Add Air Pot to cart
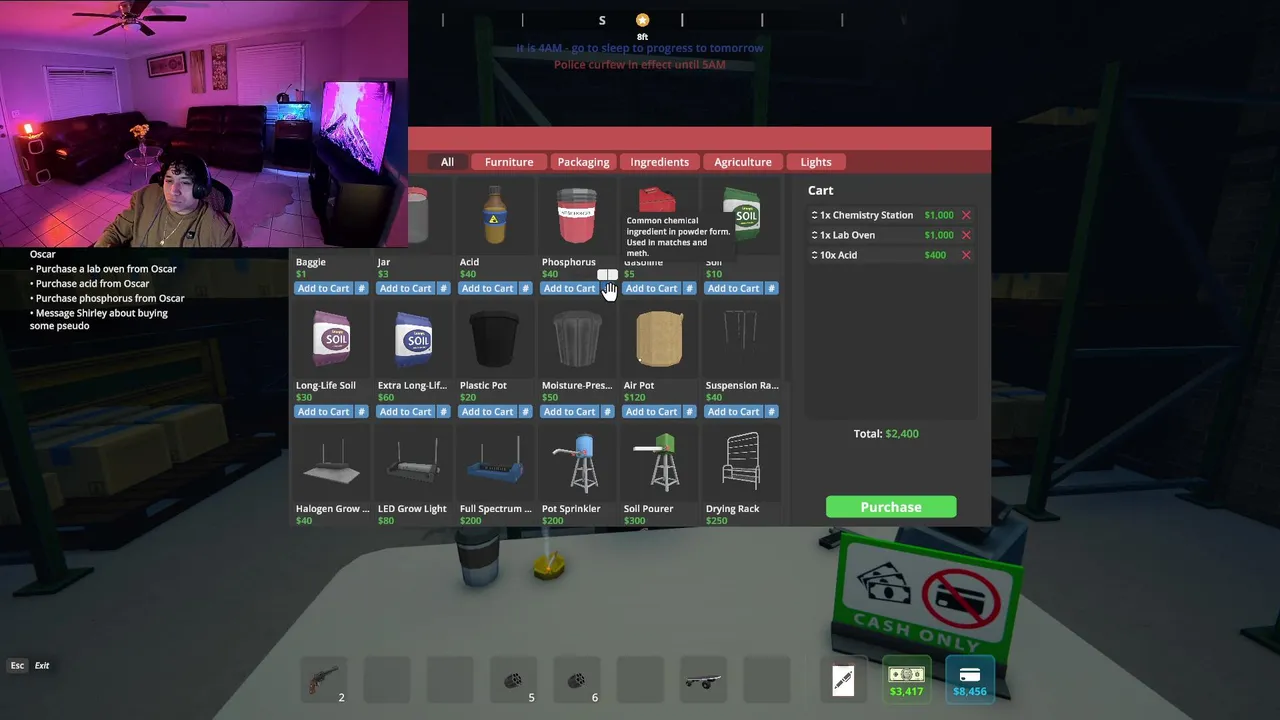The height and width of the screenshot is (720, 1280). tap(652, 411)
